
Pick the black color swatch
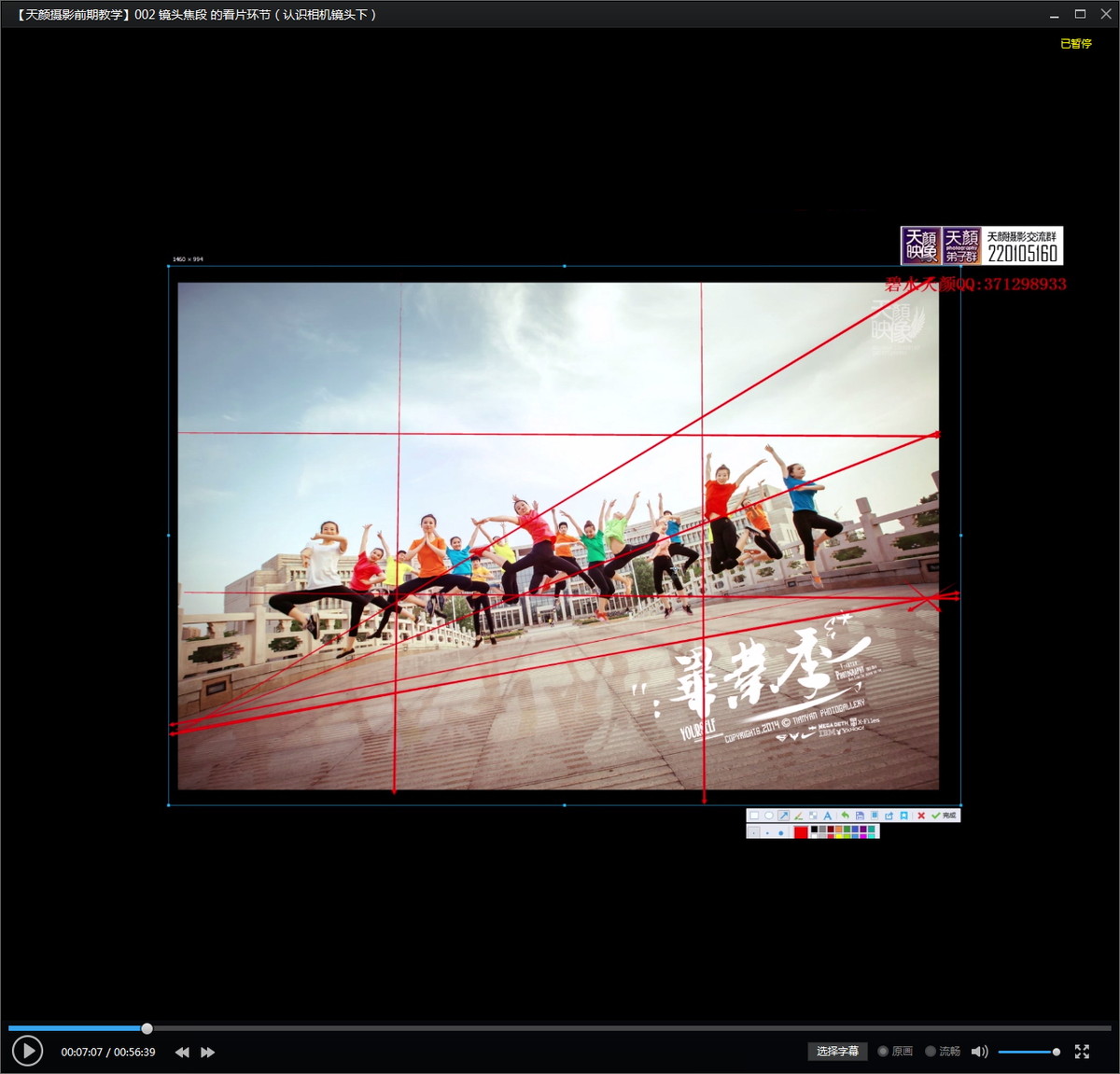[x=814, y=829]
